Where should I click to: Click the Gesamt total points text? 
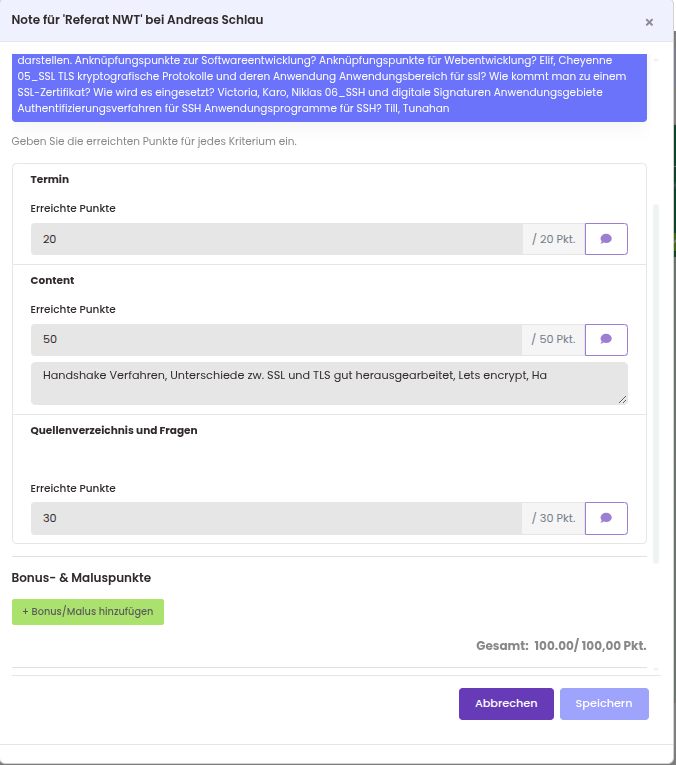(x=561, y=646)
